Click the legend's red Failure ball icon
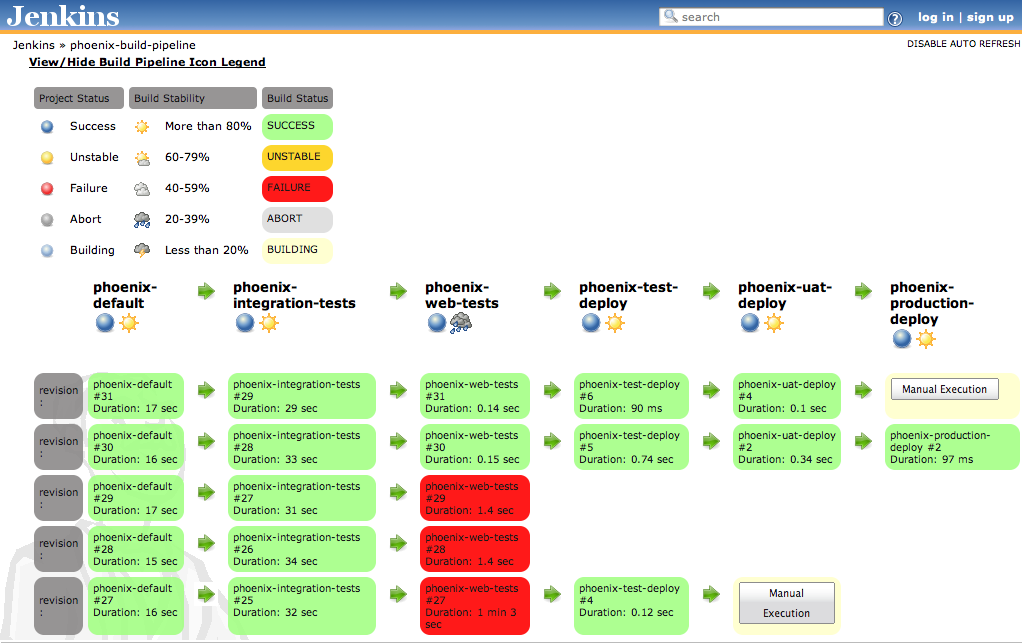This screenshot has height=643, width=1022. (47, 189)
